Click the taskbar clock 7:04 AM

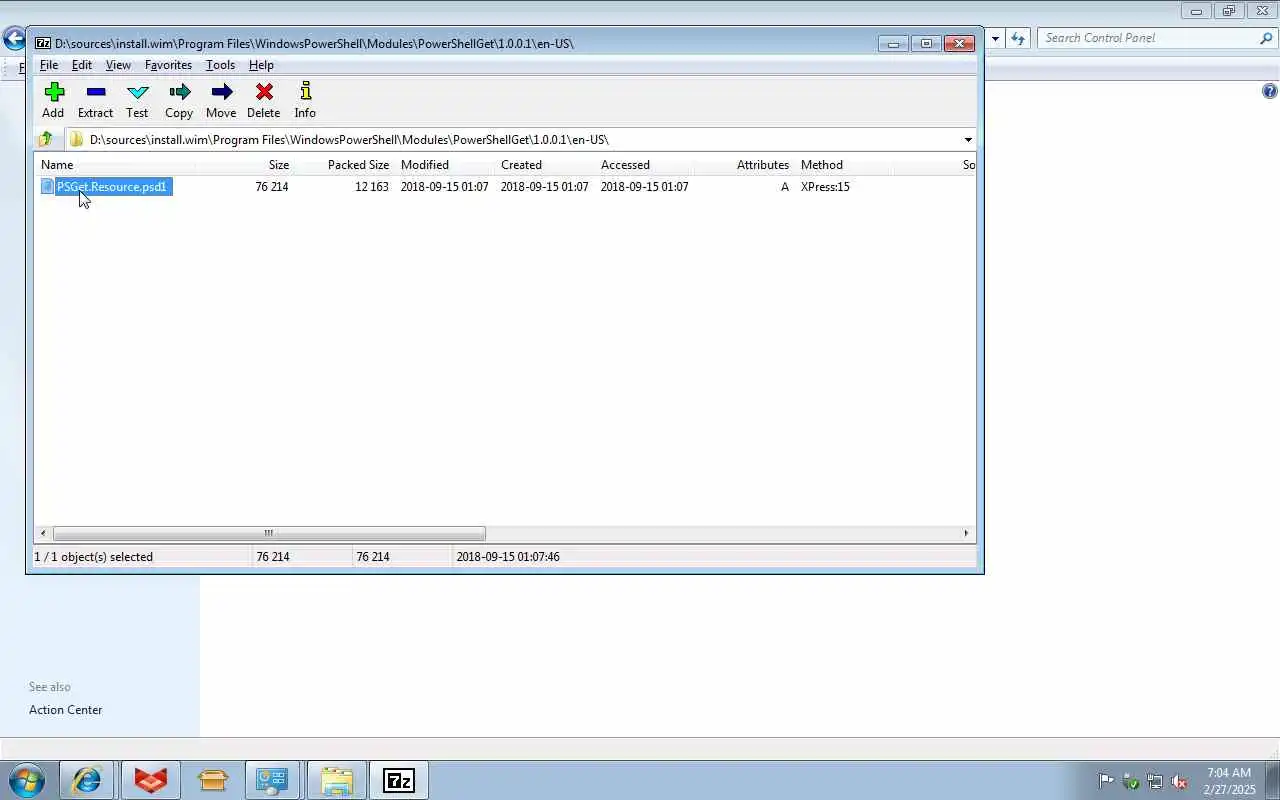point(1229,773)
